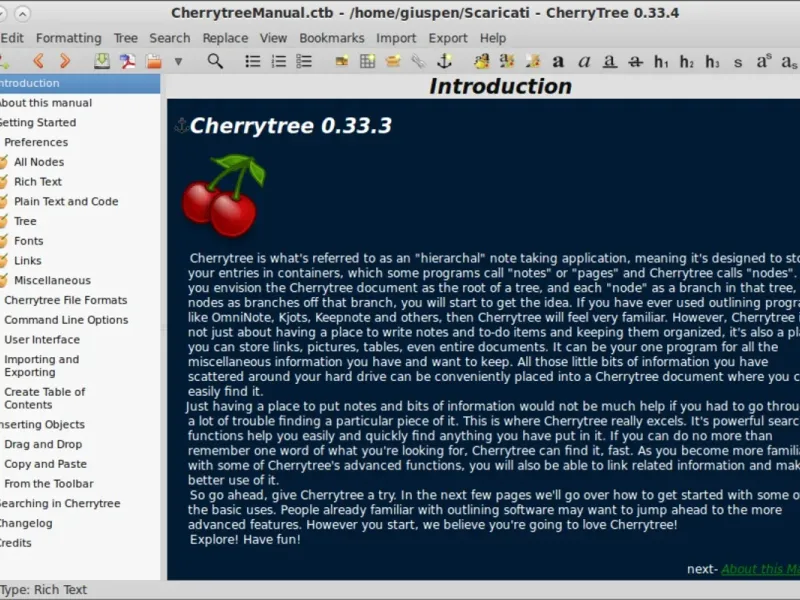Toggle underline formatting icon
800x600 pixels.
(x=610, y=62)
